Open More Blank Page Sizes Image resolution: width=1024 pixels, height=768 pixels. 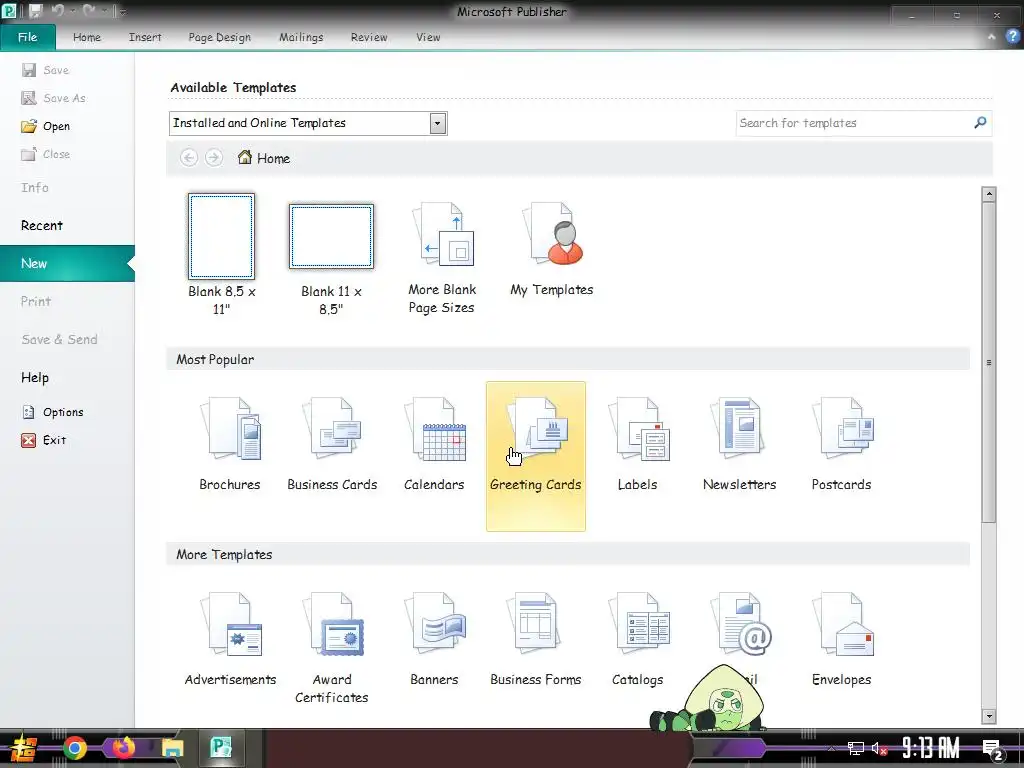coord(442,259)
